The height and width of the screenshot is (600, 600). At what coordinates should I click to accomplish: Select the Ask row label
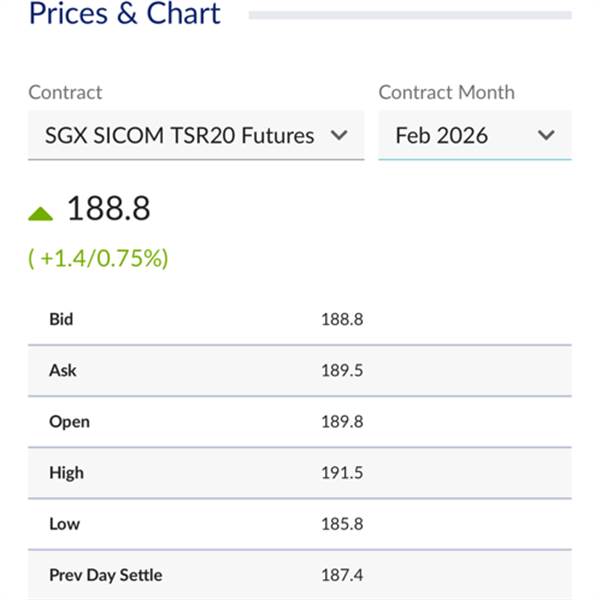62,371
